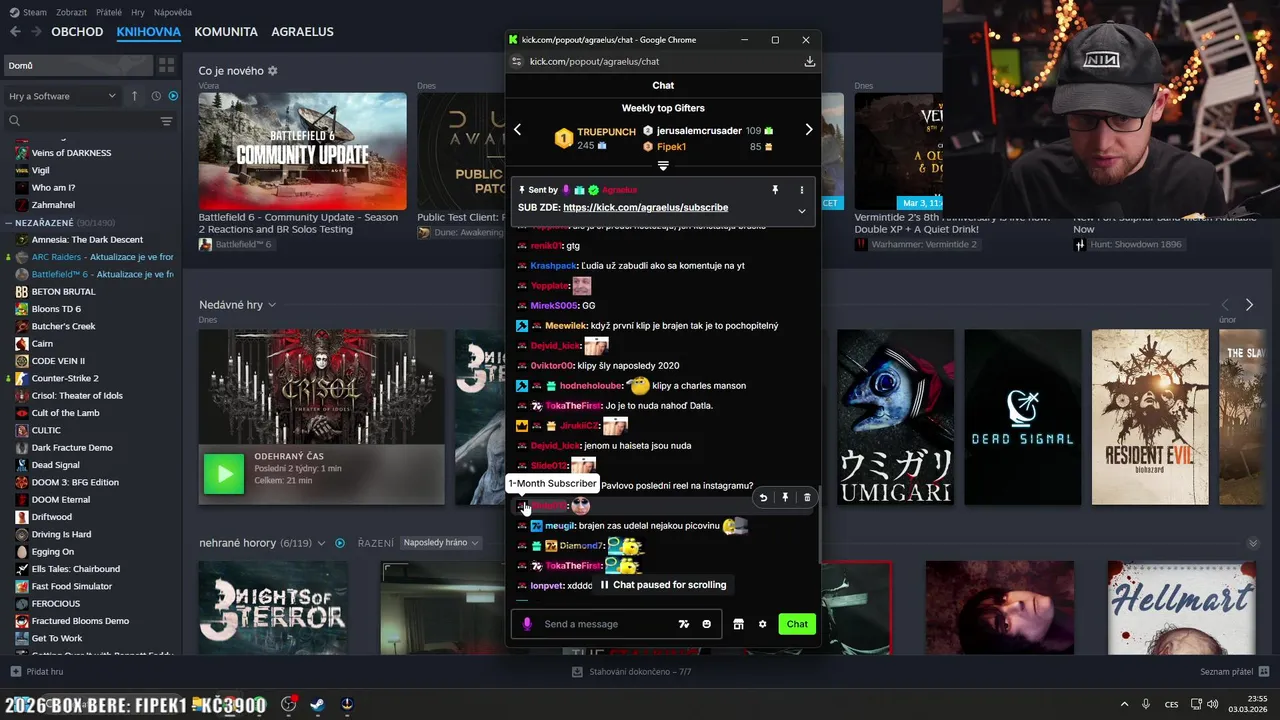Resume chat via Chat paused for scrolling
This screenshot has height=720, width=1280.
click(x=663, y=585)
